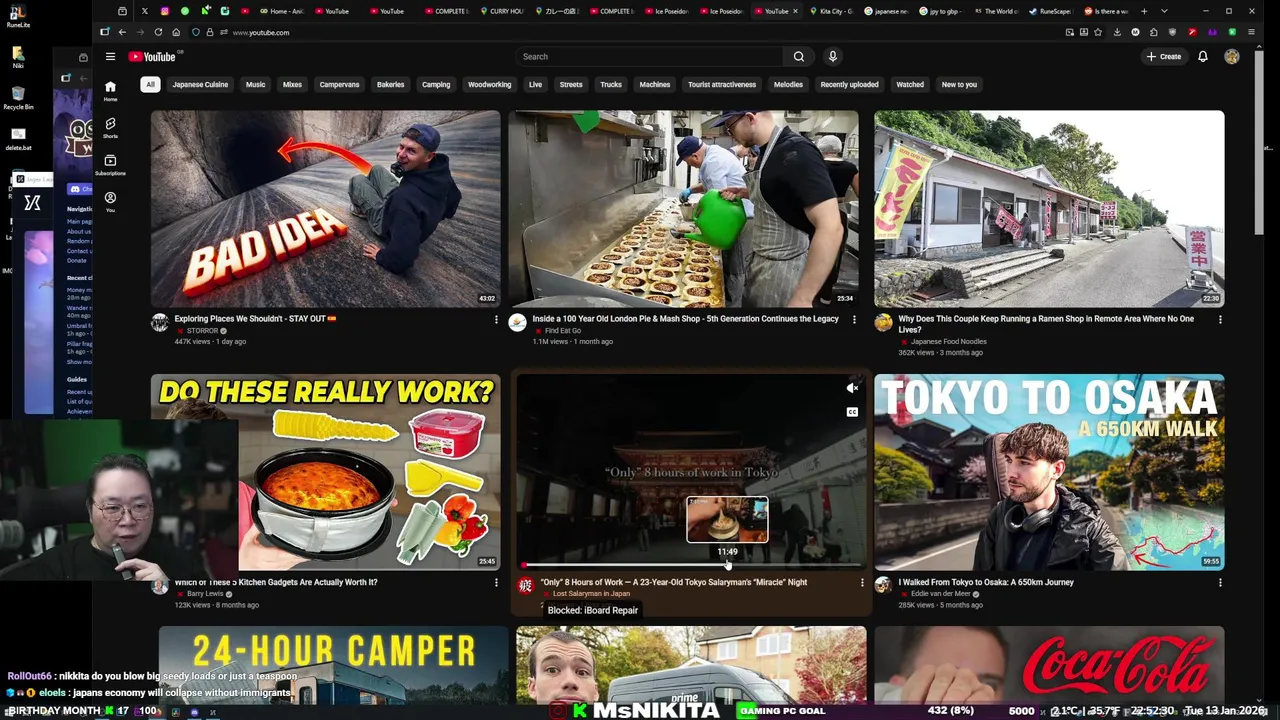Select the Woodworking filter chip
Image resolution: width=1280 pixels, height=720 pixels.
pyautogui.click(x=489, y=85)
